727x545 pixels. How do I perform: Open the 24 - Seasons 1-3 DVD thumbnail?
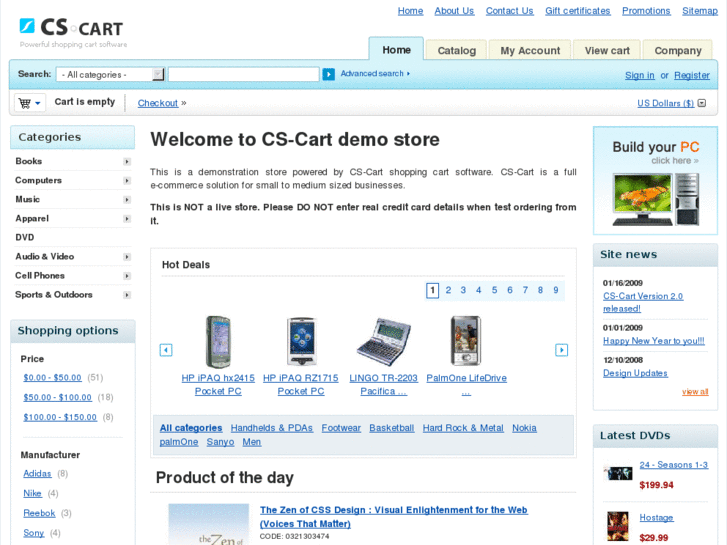(618, 473)
